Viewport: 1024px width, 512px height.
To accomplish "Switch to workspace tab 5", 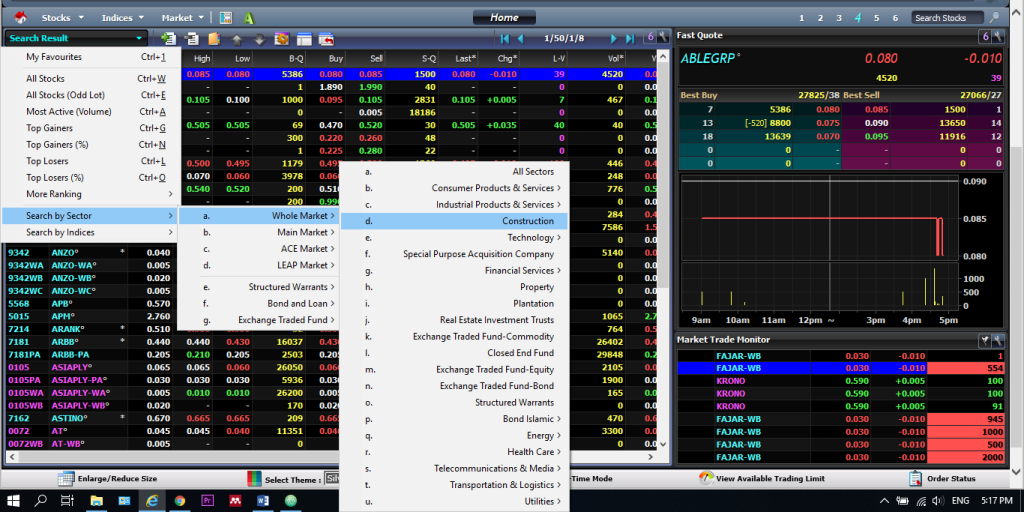I will [877, 18].
